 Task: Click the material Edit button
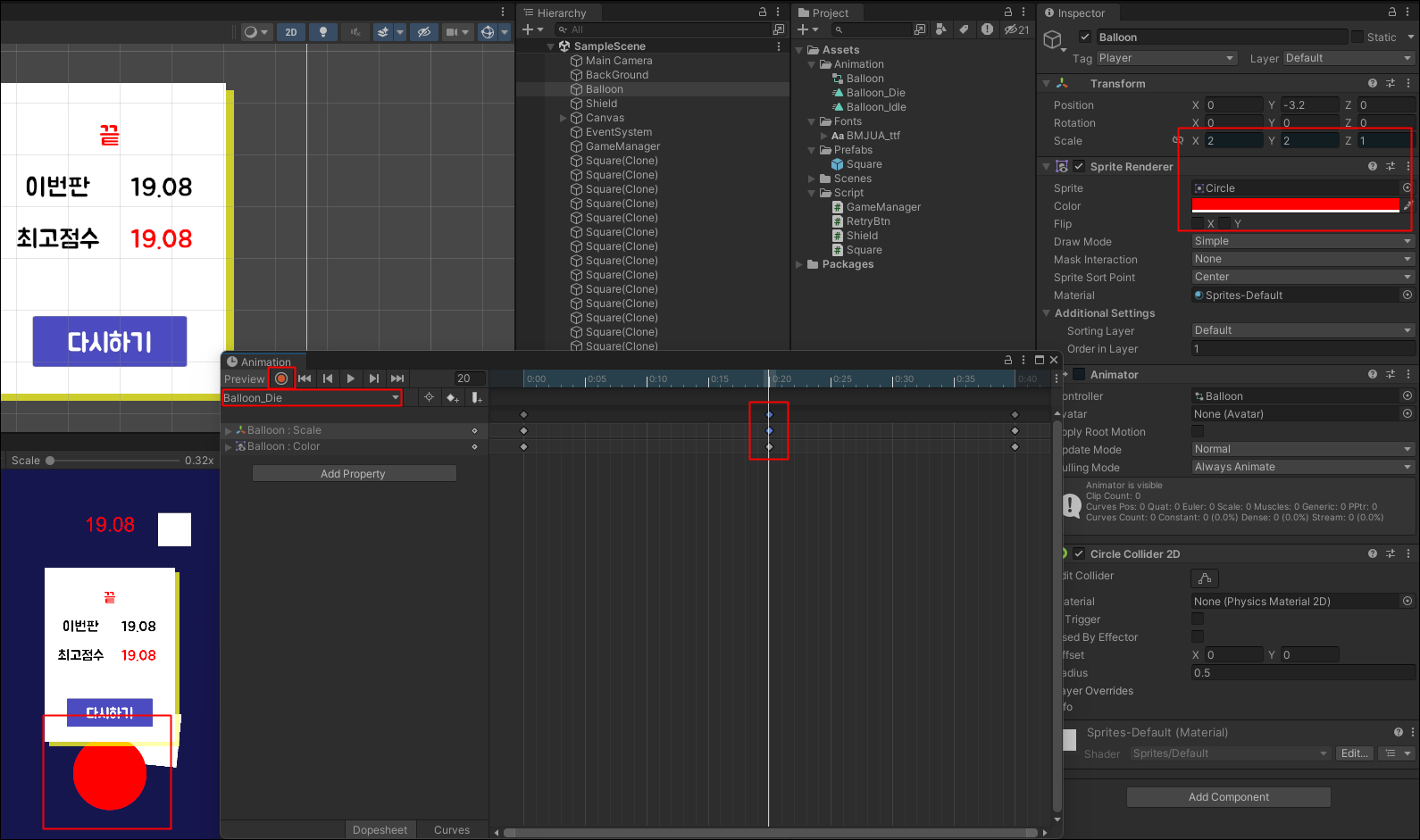[x=1354, y=753]
